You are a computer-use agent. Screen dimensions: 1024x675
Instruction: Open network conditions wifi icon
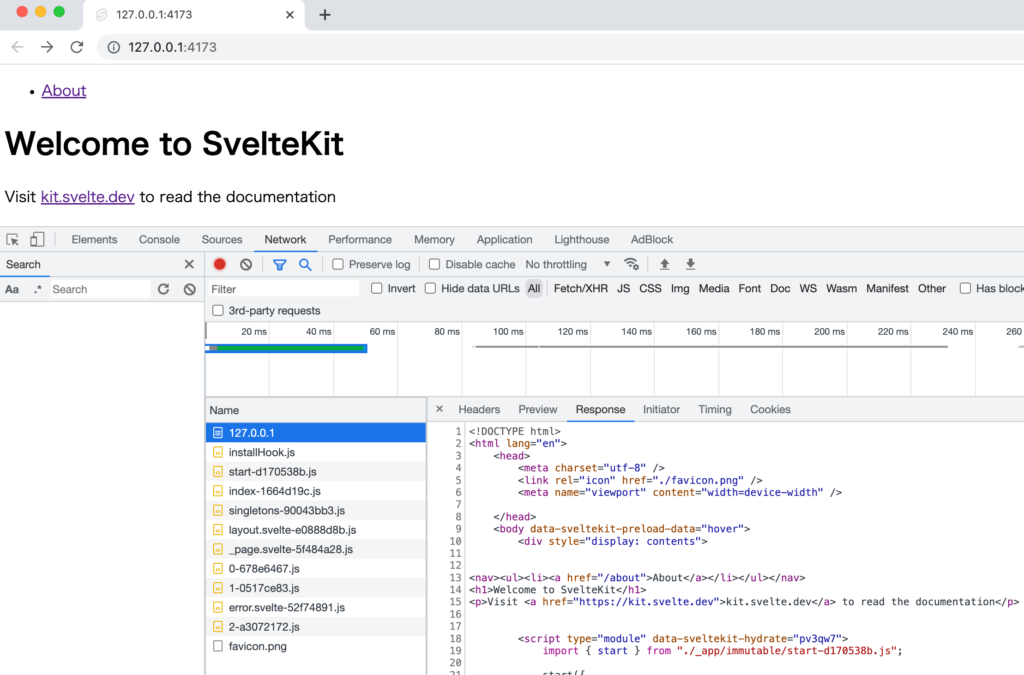coord(631,264)
